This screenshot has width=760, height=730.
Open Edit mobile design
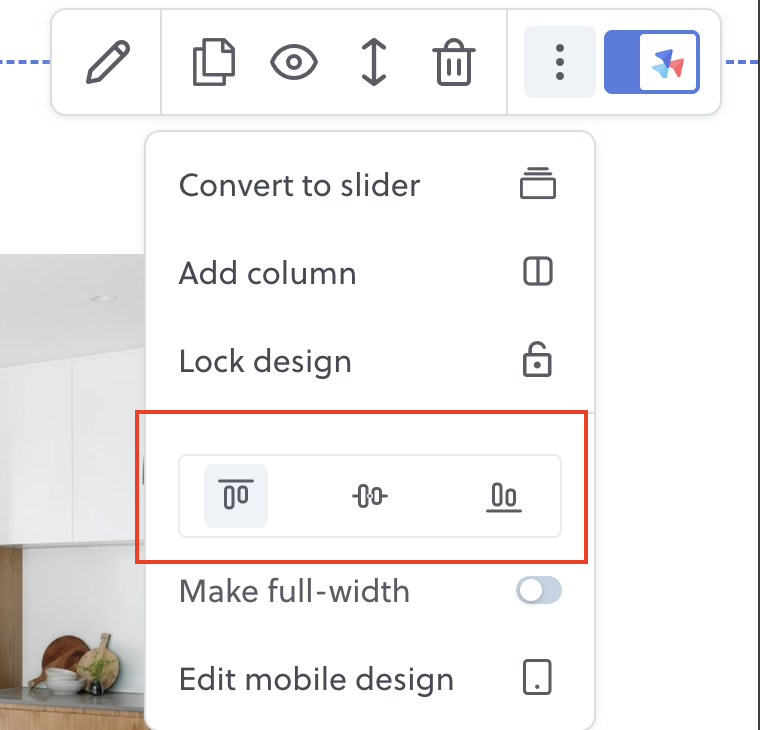tap(316, 680)
